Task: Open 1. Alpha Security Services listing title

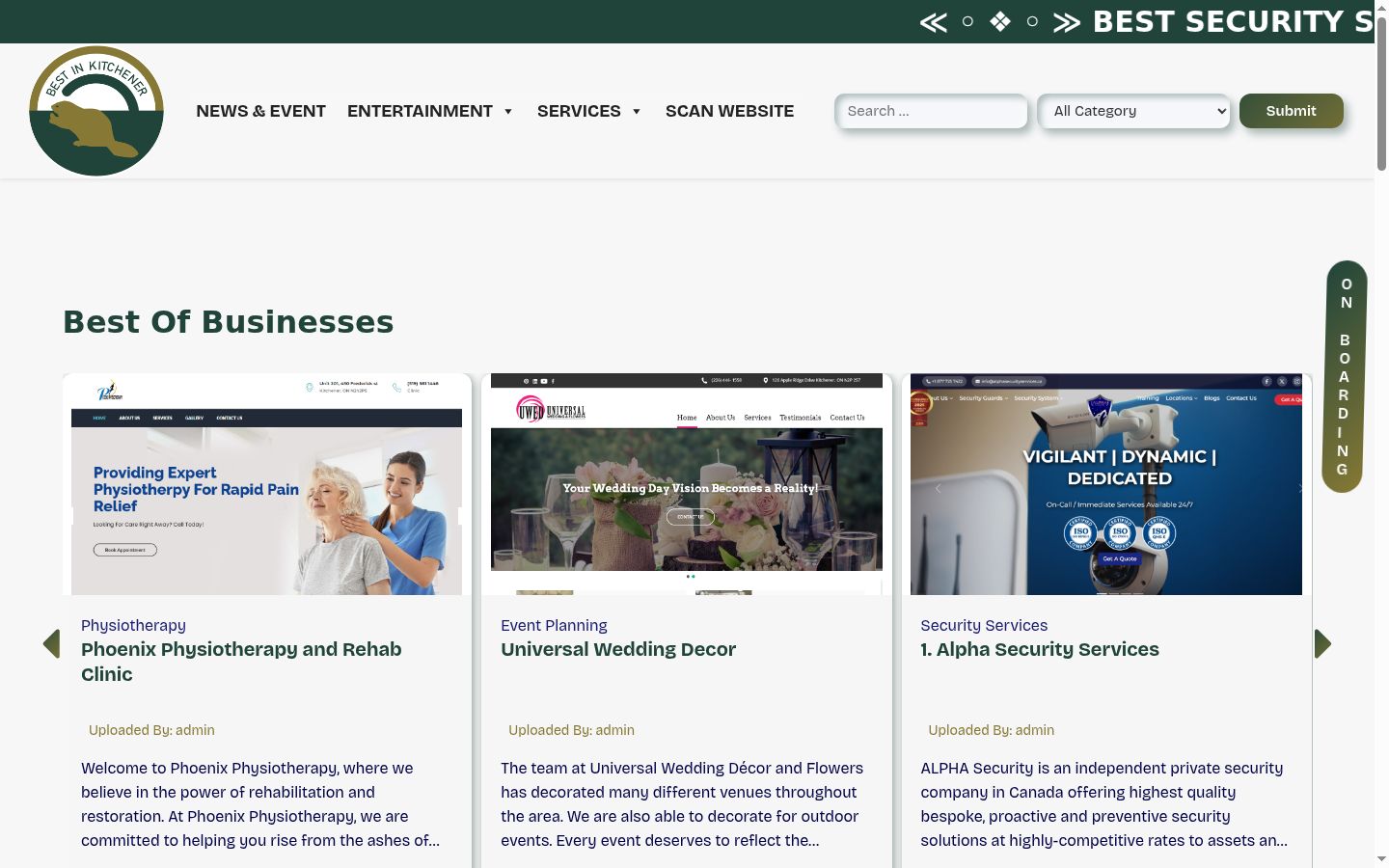Action: coord(1040,649)
